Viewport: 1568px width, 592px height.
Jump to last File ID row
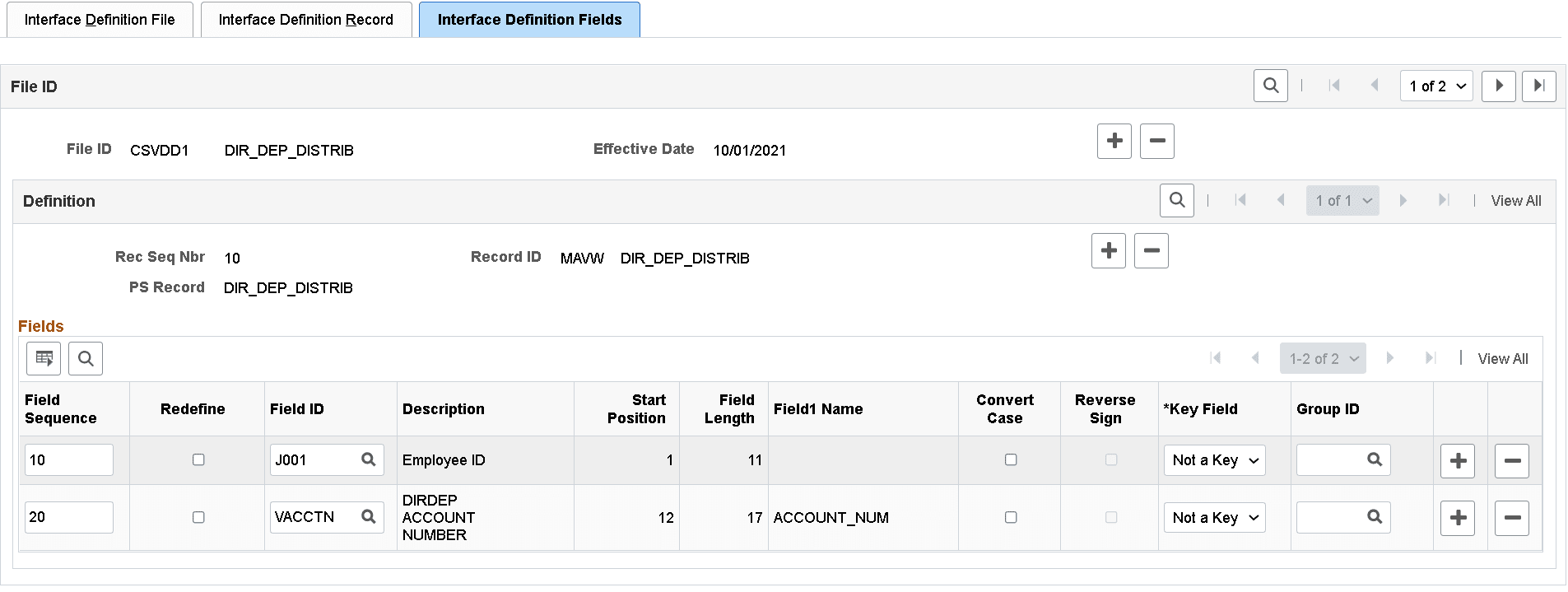(1538, 86)
